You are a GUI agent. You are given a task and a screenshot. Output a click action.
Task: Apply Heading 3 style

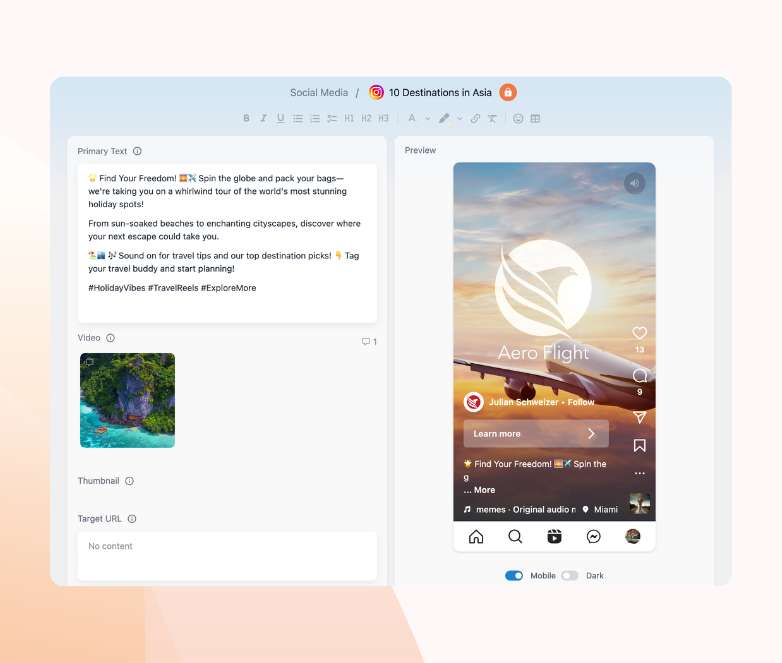(384, 118)
